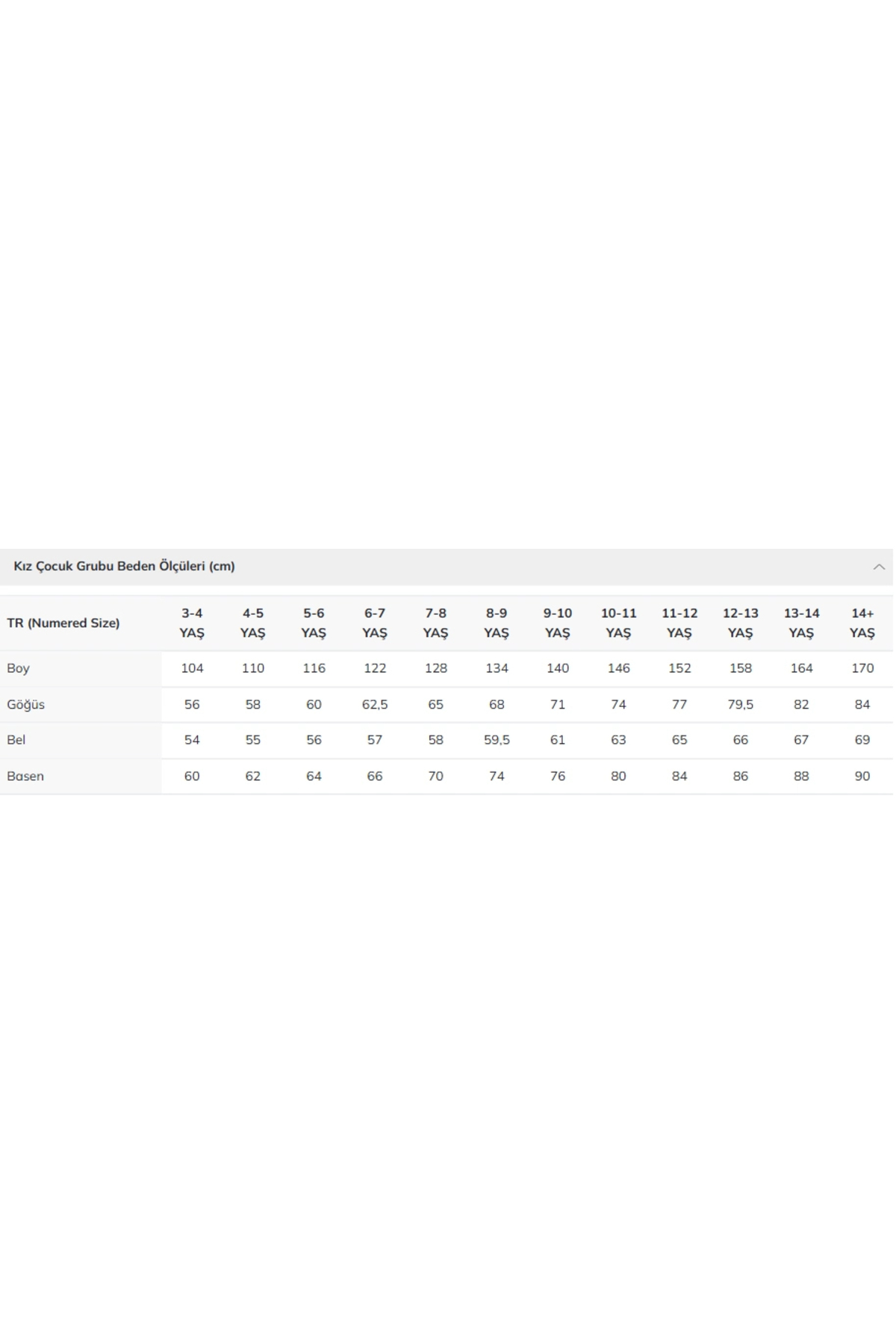Click the 14+ YAŞ column header
The height and width of the screenshot is (1344, 896).
(862, 623)
